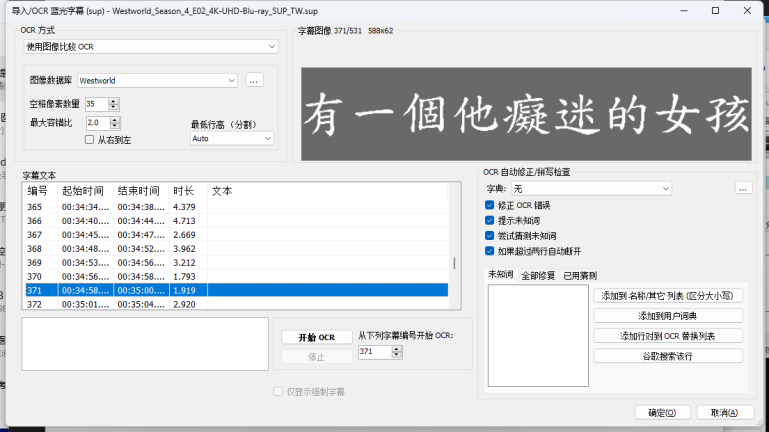The height and width of the screenshot is (432, 769).
Task: Click the subtitle image preview
Action: pos(526,114)
